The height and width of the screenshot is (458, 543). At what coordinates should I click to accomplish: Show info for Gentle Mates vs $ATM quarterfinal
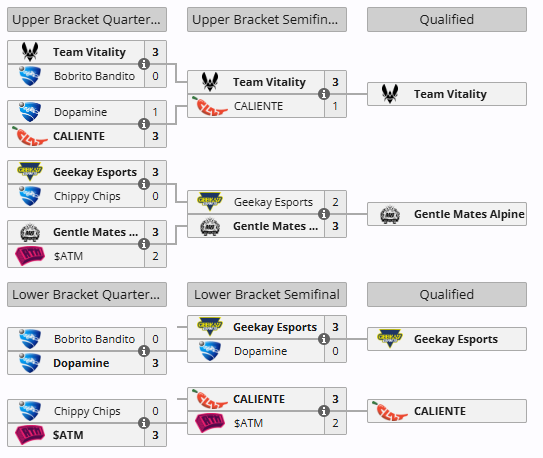click(x=144, y=244)
